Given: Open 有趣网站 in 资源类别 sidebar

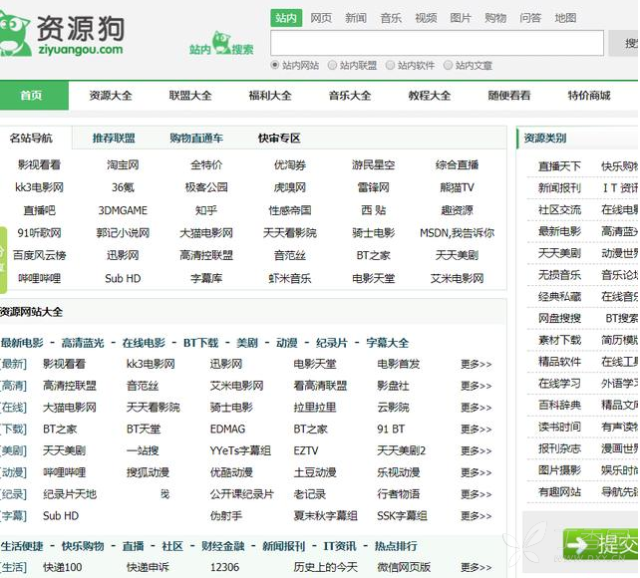Looking at the screenshot, I should pyautogui.click(x=560, y=492).
